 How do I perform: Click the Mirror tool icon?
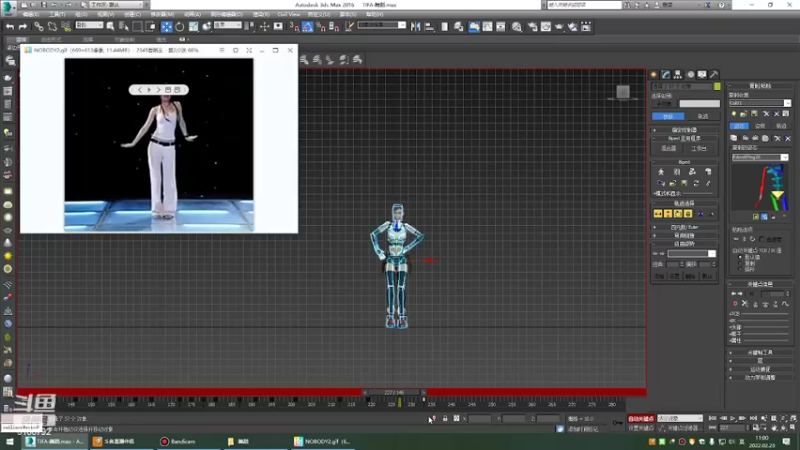[x=416, y=27]
